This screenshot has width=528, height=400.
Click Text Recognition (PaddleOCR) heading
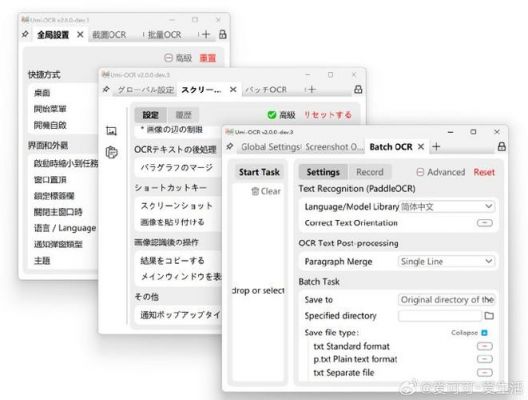357,189
